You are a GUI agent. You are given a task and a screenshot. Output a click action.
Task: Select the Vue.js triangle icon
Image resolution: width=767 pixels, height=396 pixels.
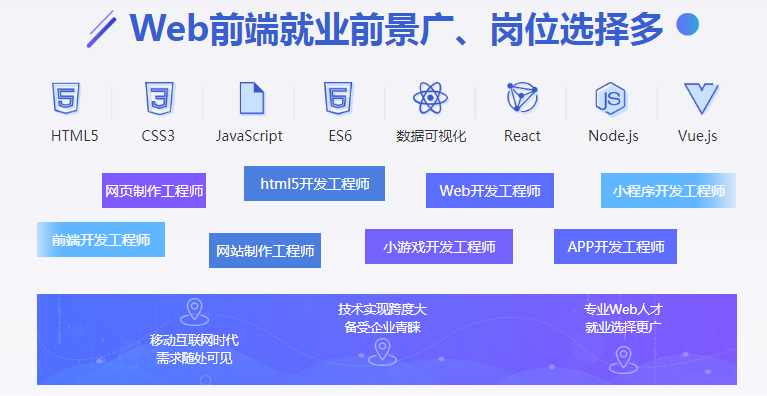tap(701, 99)
